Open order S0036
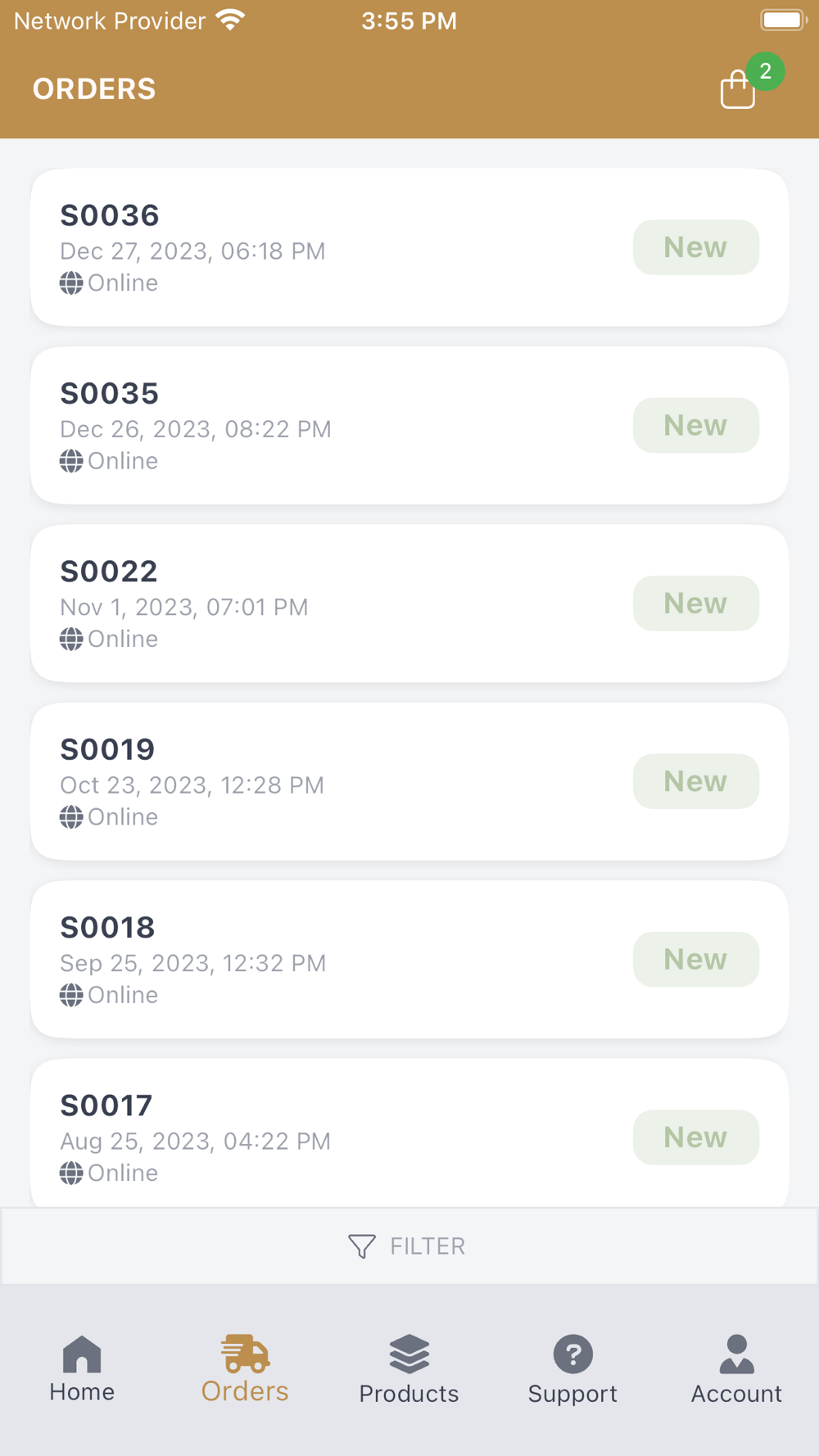819x1456 pixels. pyautogui.click(x=328, y=247)
